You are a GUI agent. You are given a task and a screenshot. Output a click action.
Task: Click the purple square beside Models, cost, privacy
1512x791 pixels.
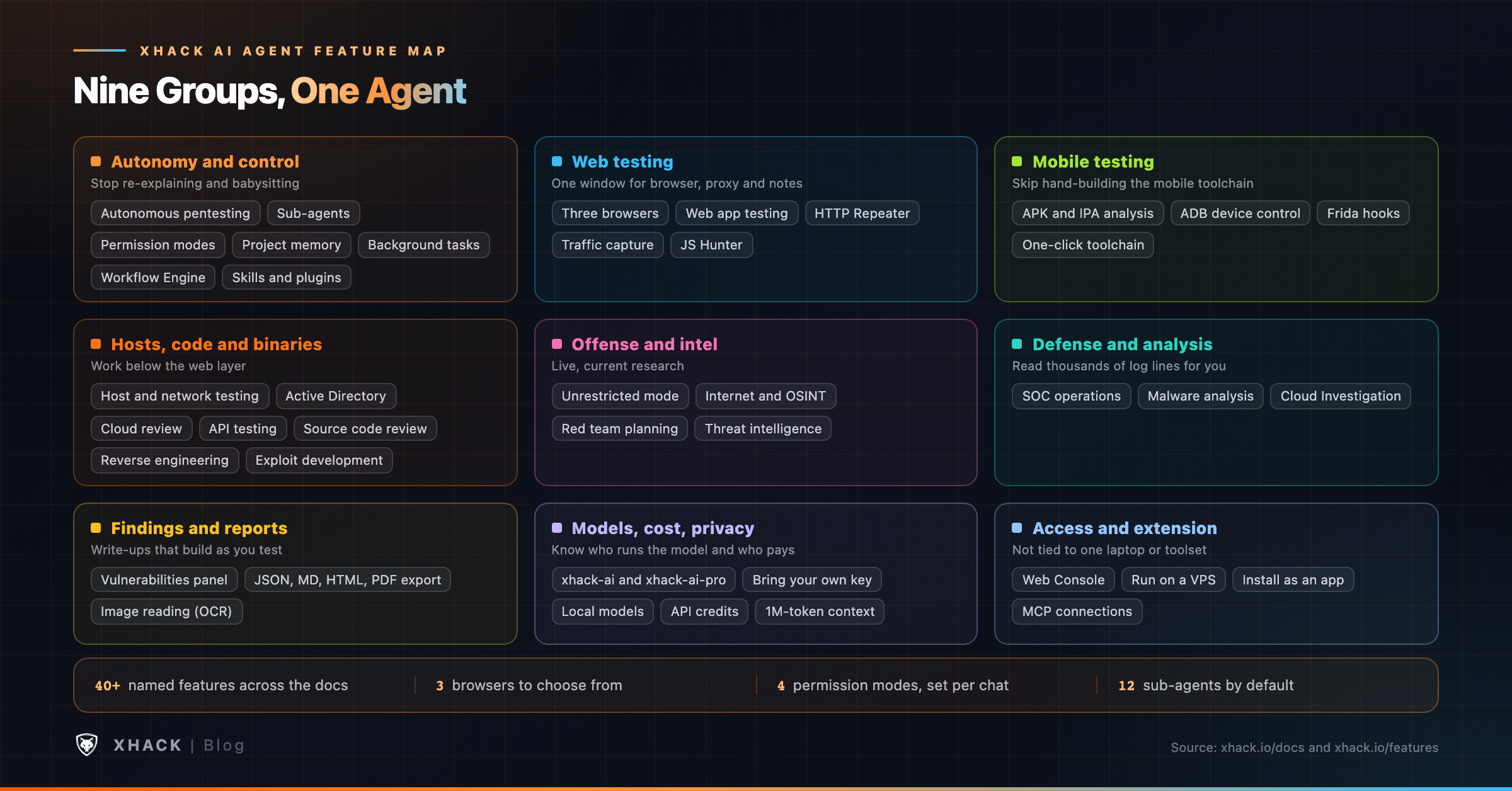[557, 528]
